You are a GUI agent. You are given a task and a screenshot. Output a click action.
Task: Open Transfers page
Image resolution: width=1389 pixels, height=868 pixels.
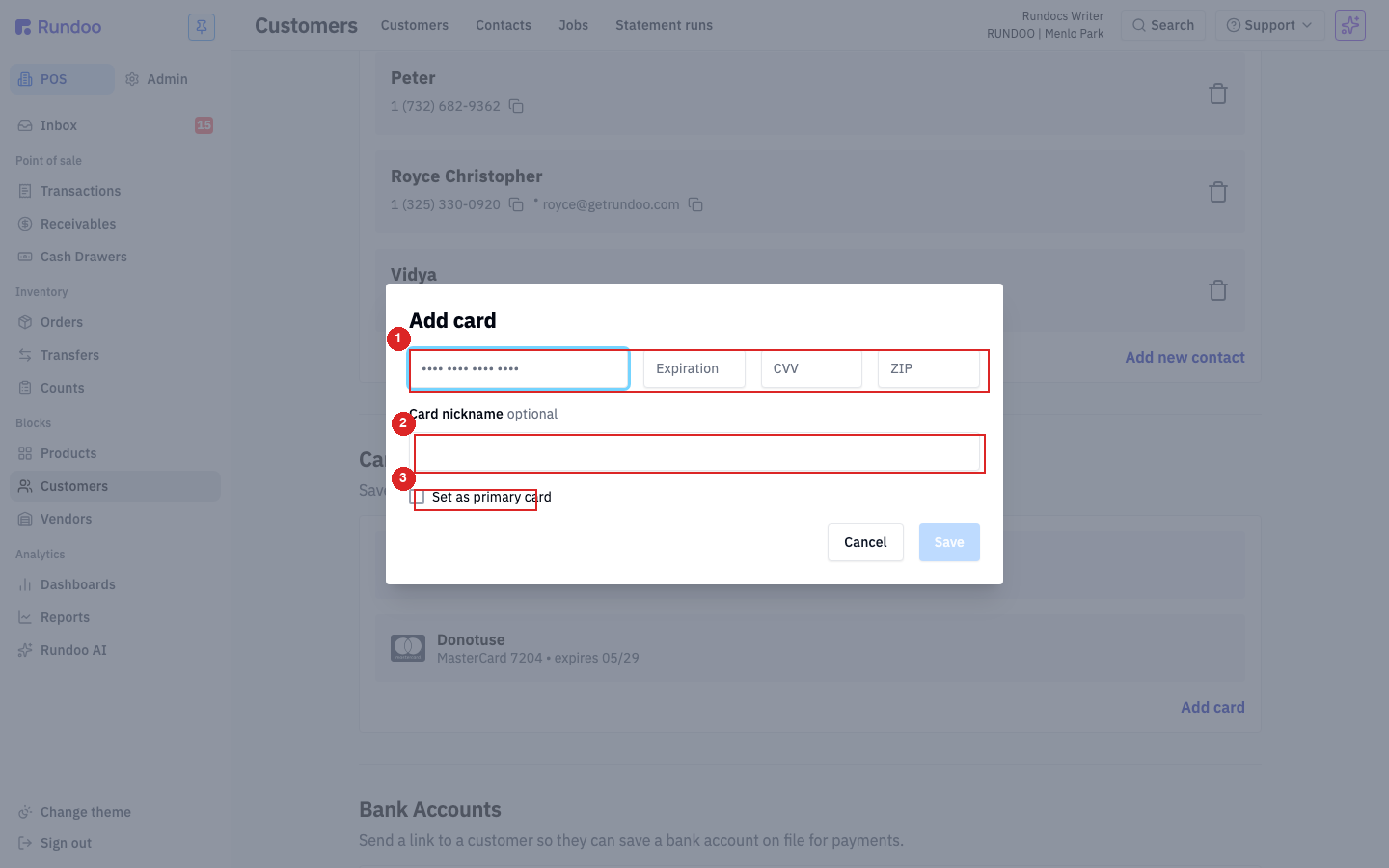tap(115, 355)
